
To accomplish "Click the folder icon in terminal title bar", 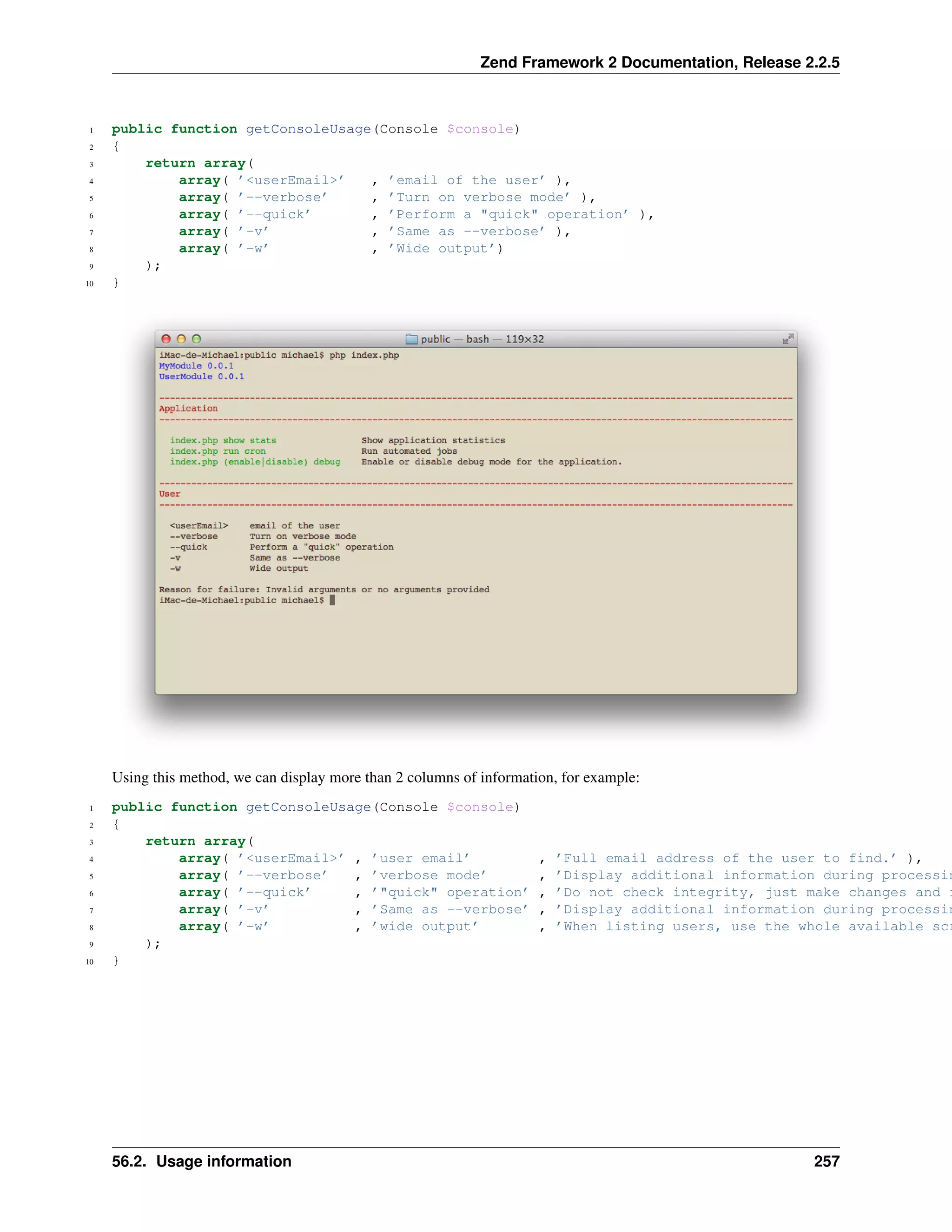I will [x=412, y=339].
